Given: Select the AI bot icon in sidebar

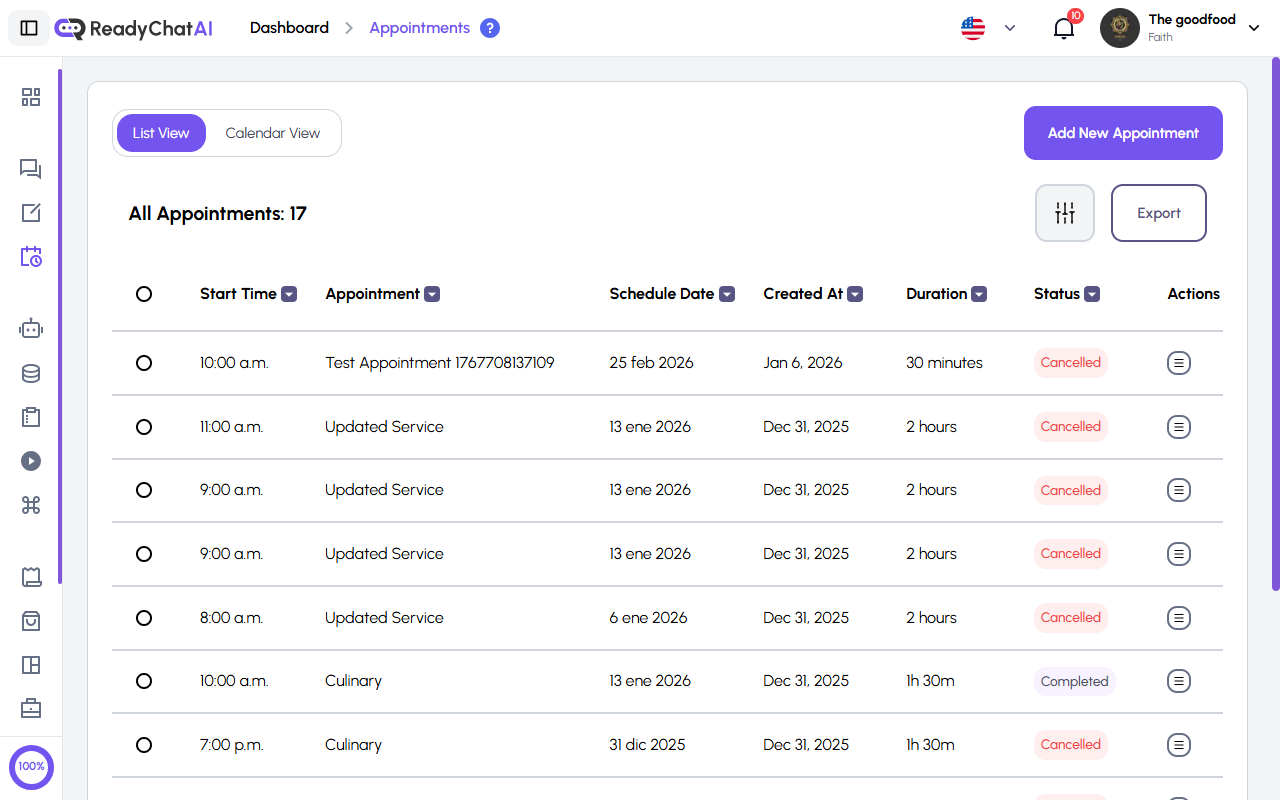Looking at the screenshot, I should coord(31,328).
